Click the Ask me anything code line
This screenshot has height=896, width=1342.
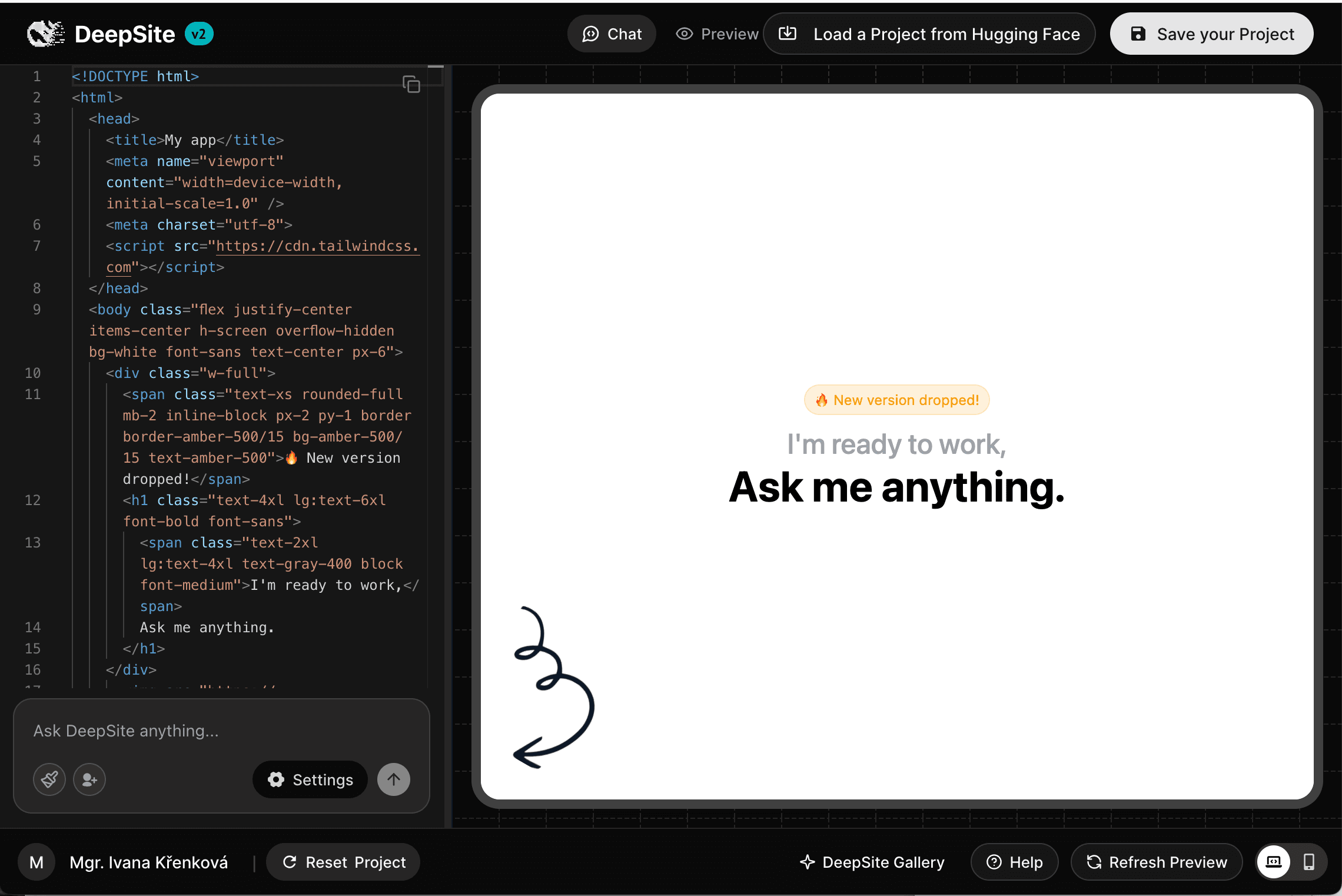(207, 628)
